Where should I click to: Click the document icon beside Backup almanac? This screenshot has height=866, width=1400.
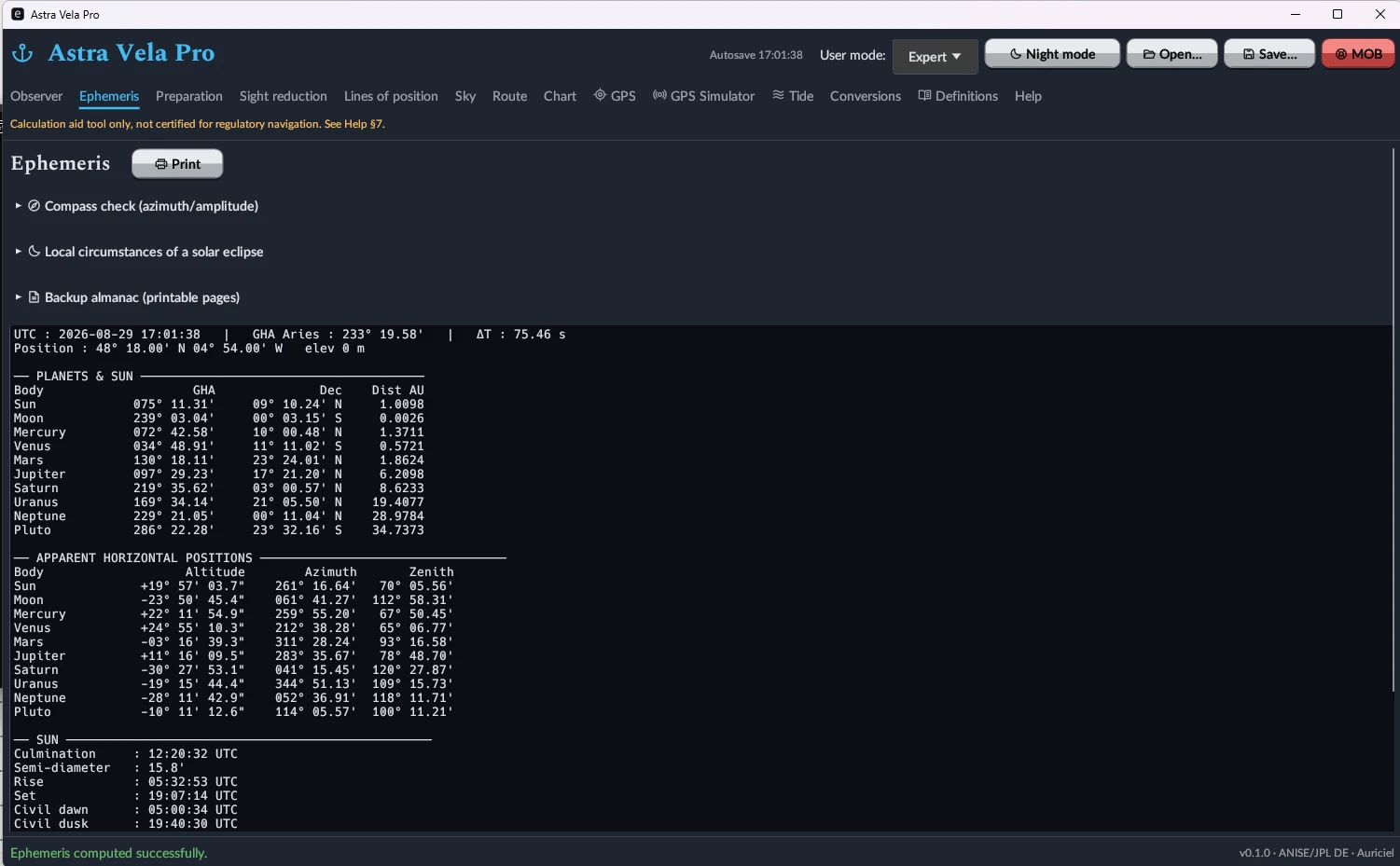[x=35, y=296]
